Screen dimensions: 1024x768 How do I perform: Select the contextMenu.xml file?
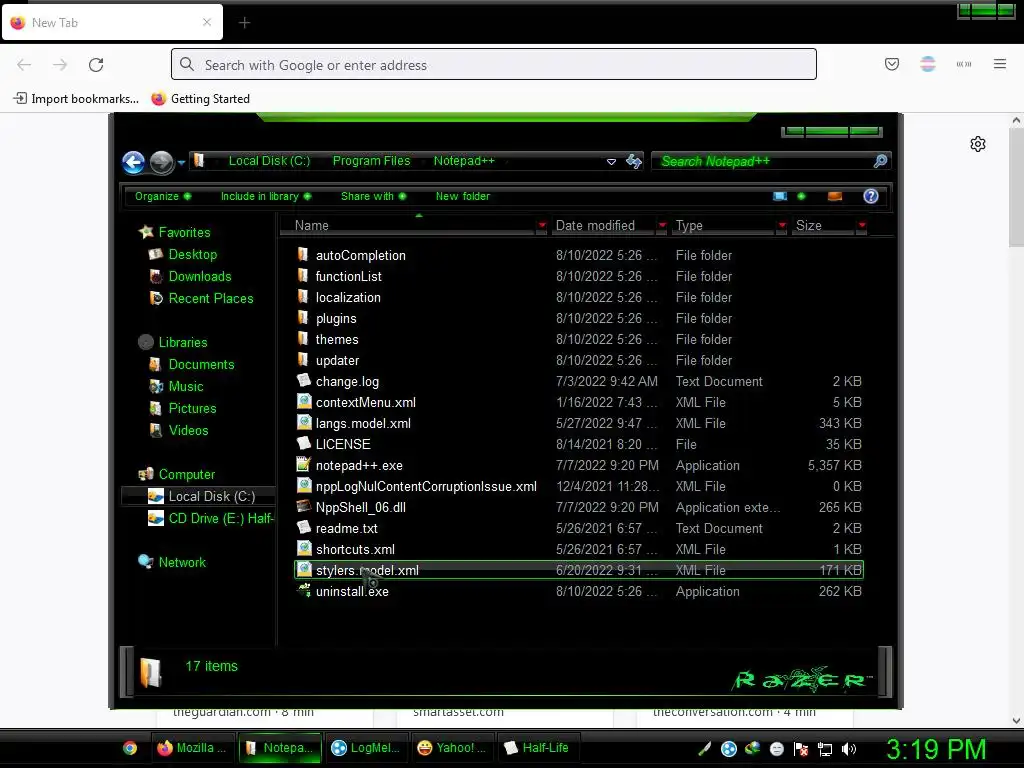pos(366,402)
